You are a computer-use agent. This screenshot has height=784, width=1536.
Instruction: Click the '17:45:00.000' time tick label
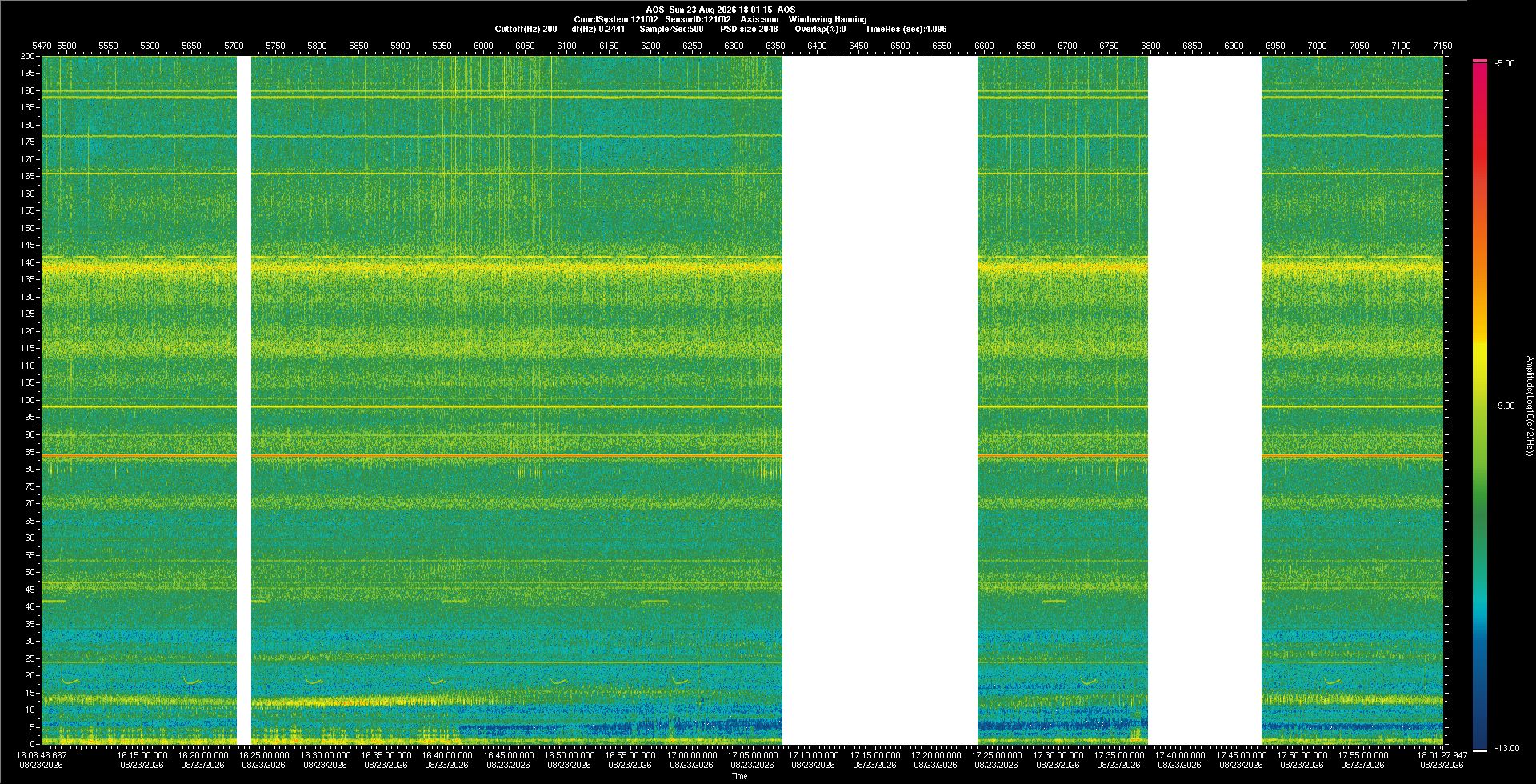click(x=1242, y=754)
